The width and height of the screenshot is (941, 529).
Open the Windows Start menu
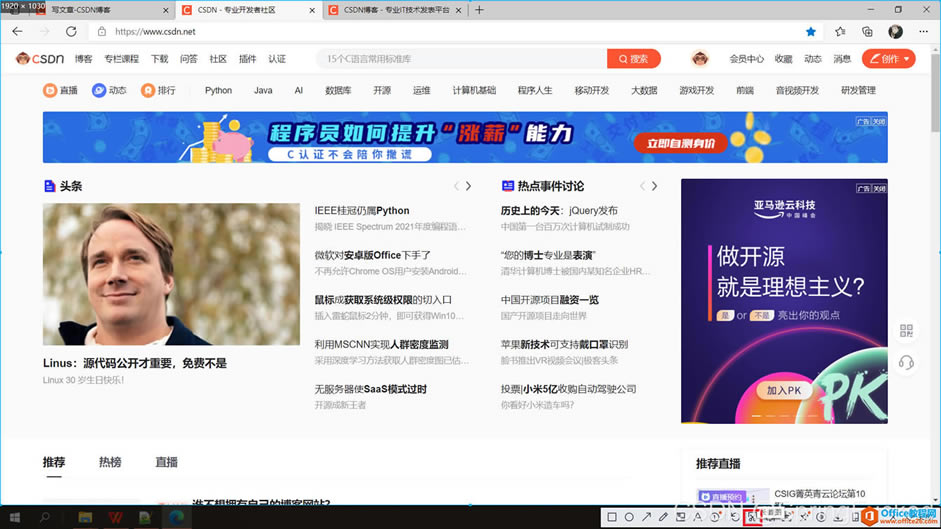(x=14, y=517)
